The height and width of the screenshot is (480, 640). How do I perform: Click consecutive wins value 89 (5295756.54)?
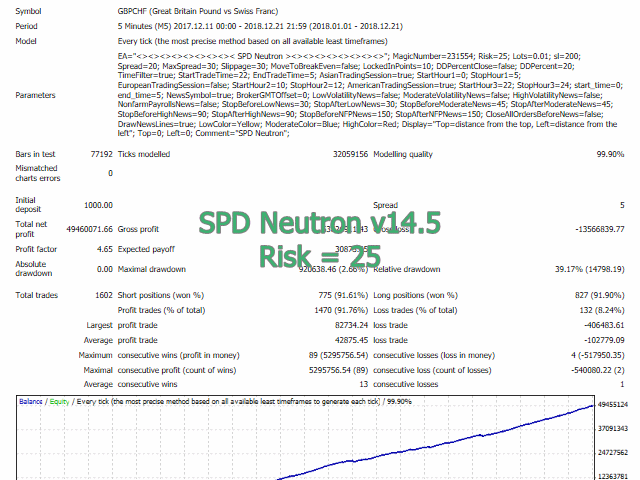pos(338,356)
